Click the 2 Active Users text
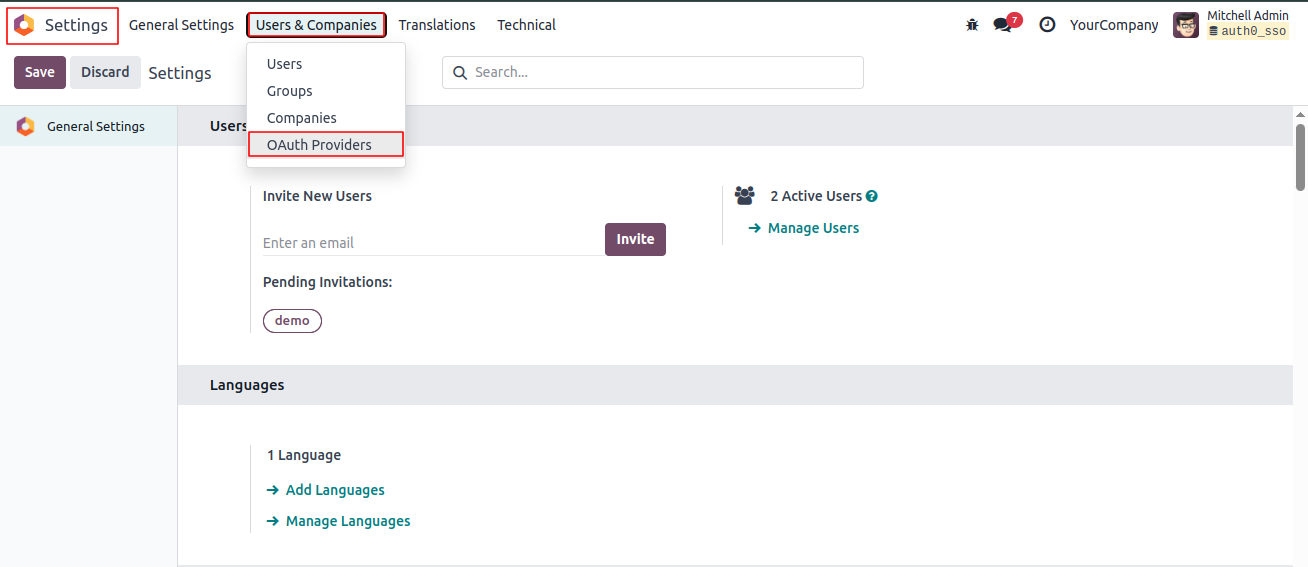Viewport: 1308px width, 567px height. click(x=816, y=196)
